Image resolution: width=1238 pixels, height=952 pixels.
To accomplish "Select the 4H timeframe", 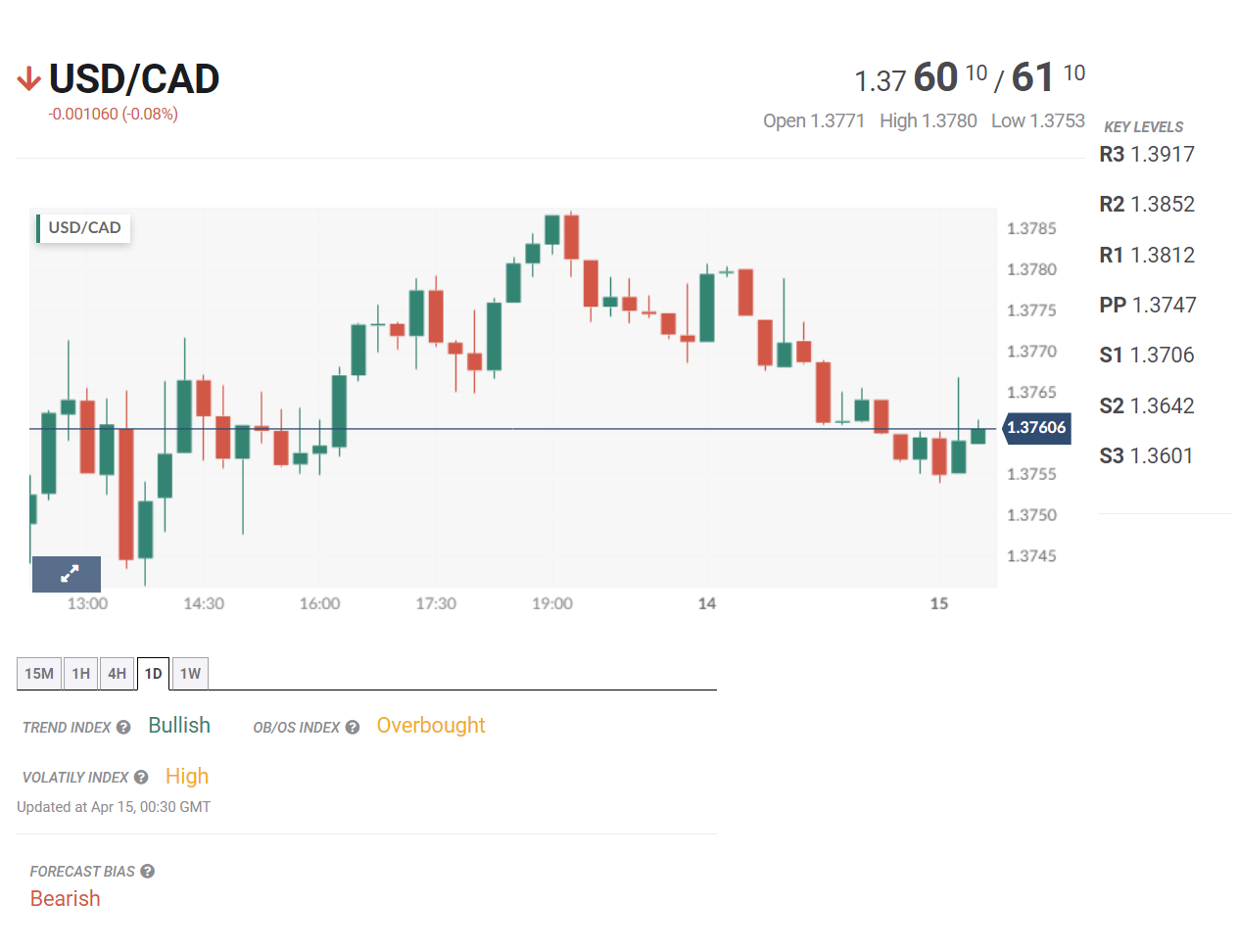I will click(116, 673).
